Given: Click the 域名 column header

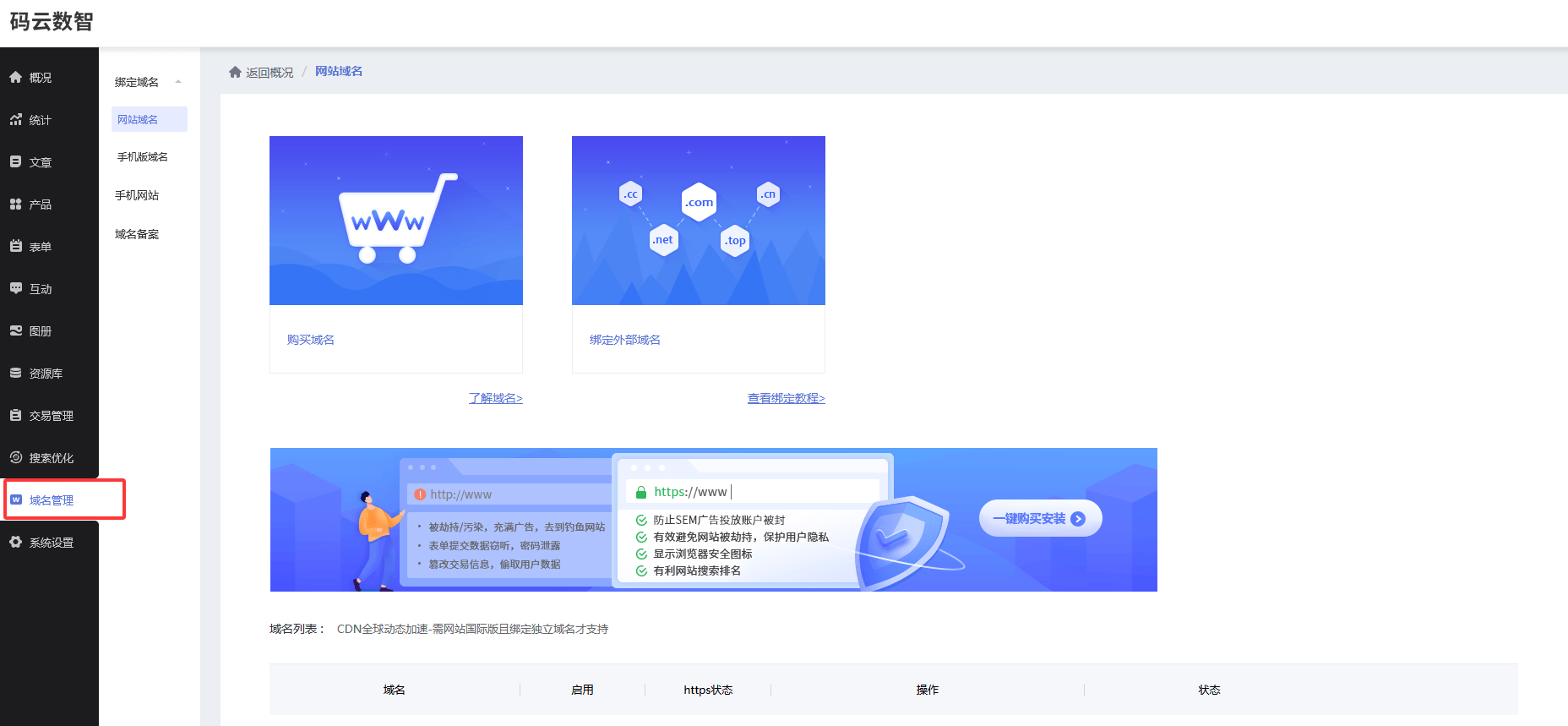Looking at the screenshot, I should pos(395,690).
